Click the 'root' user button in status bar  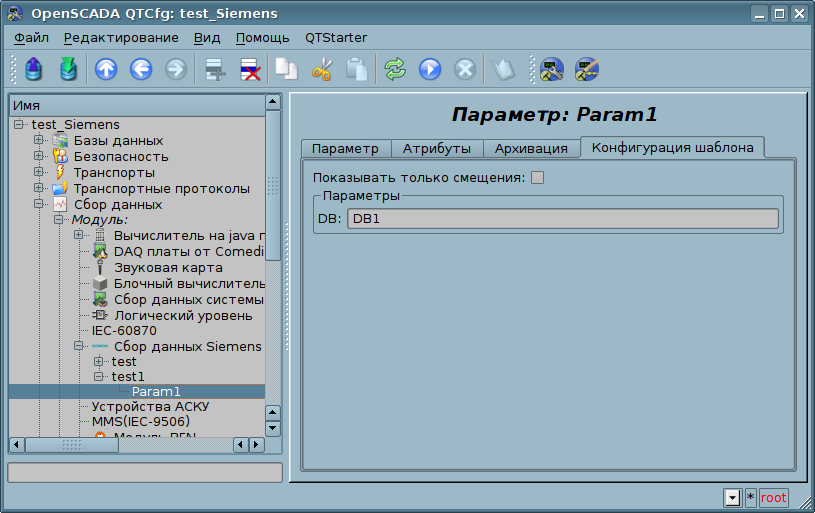tap(774, 497)
